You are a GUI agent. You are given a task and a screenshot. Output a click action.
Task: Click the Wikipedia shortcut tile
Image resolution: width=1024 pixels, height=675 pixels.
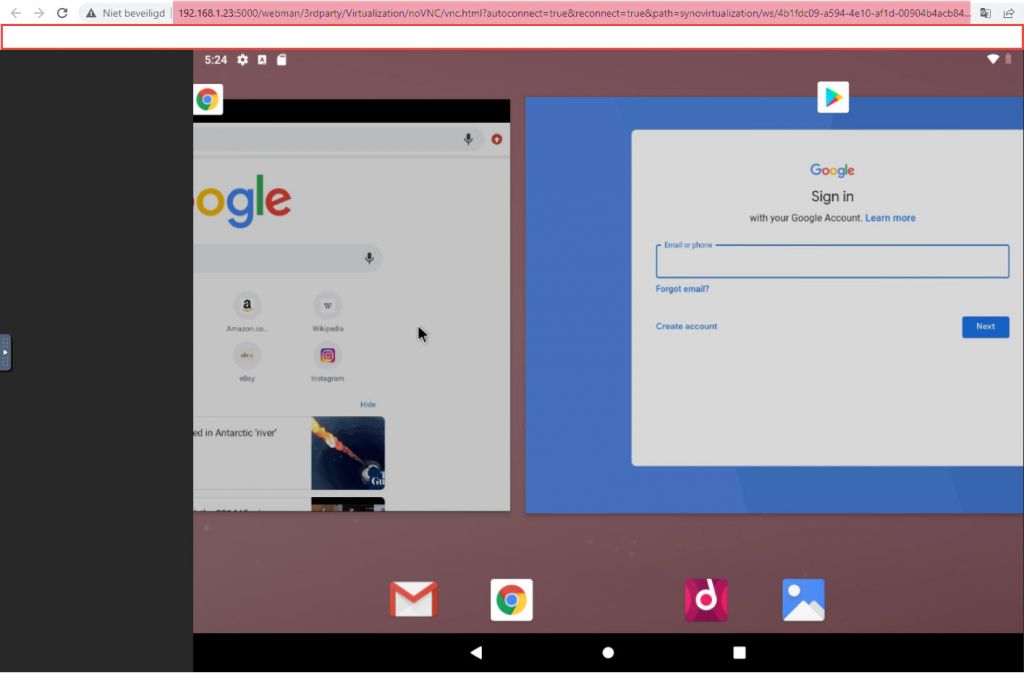pos(327,305)
